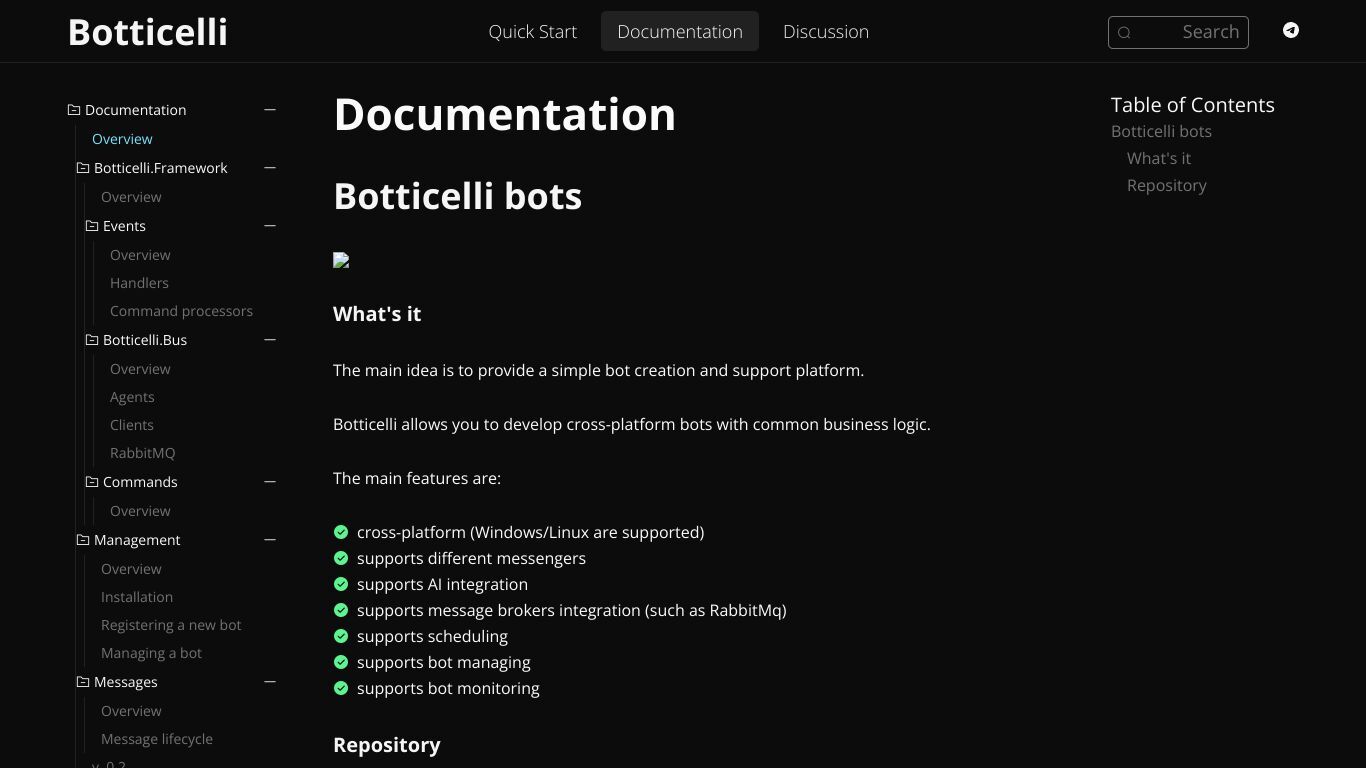The image size is (1366, 768).
Task: Open Managing a bot page
Action: pyautogui.click(x=151, y=653)
